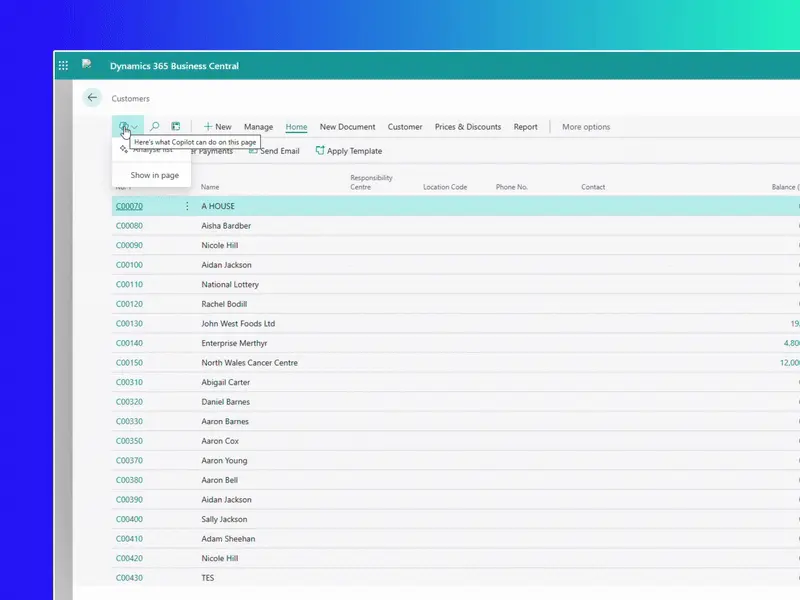Viewport: 800px width, 600px height.
Task: Click the plus New button
Action: (217, 127)
